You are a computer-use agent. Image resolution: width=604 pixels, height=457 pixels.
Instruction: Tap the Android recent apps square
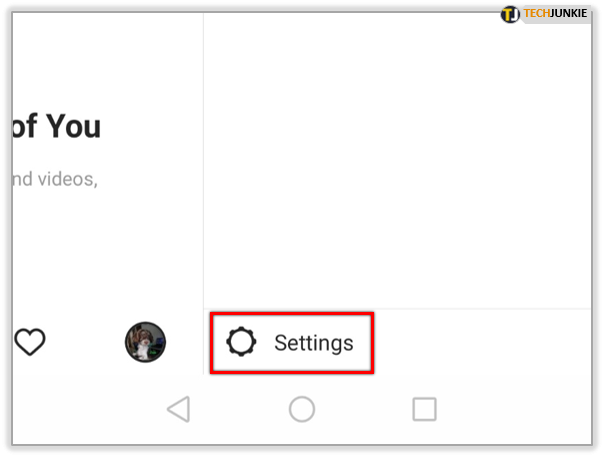424,409
